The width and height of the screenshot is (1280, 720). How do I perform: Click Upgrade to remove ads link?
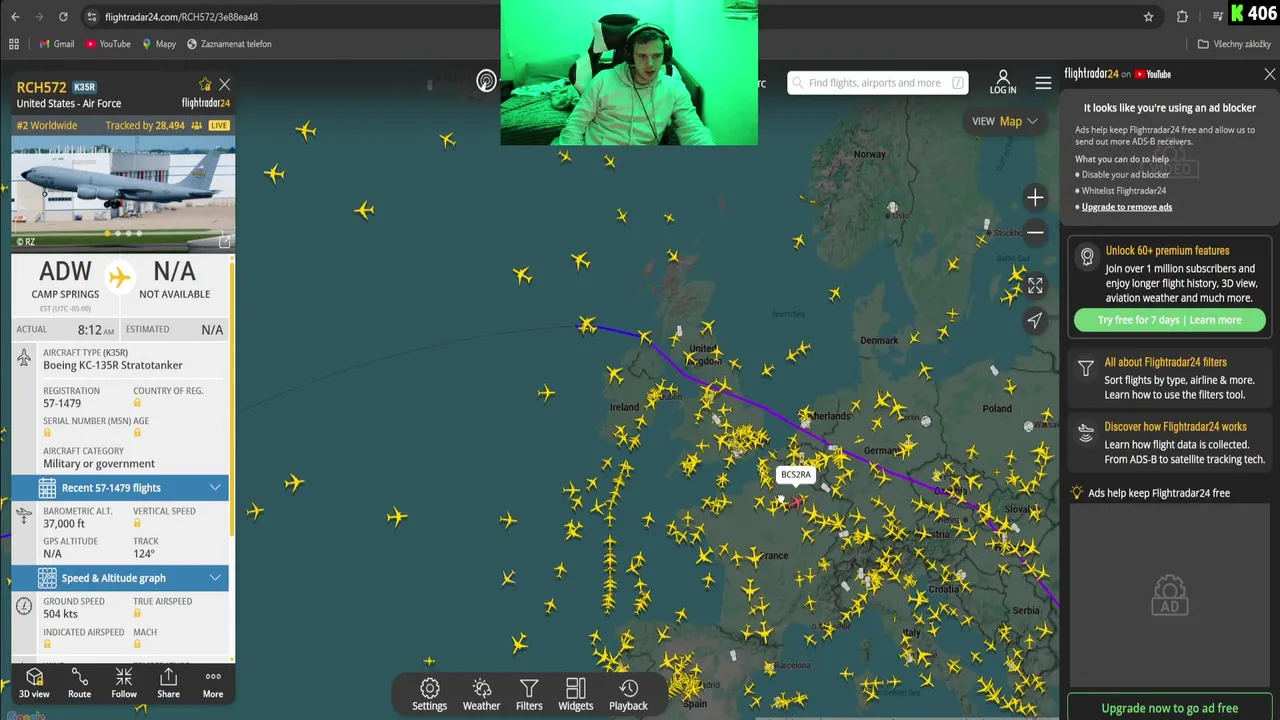tap(1127, 207)
